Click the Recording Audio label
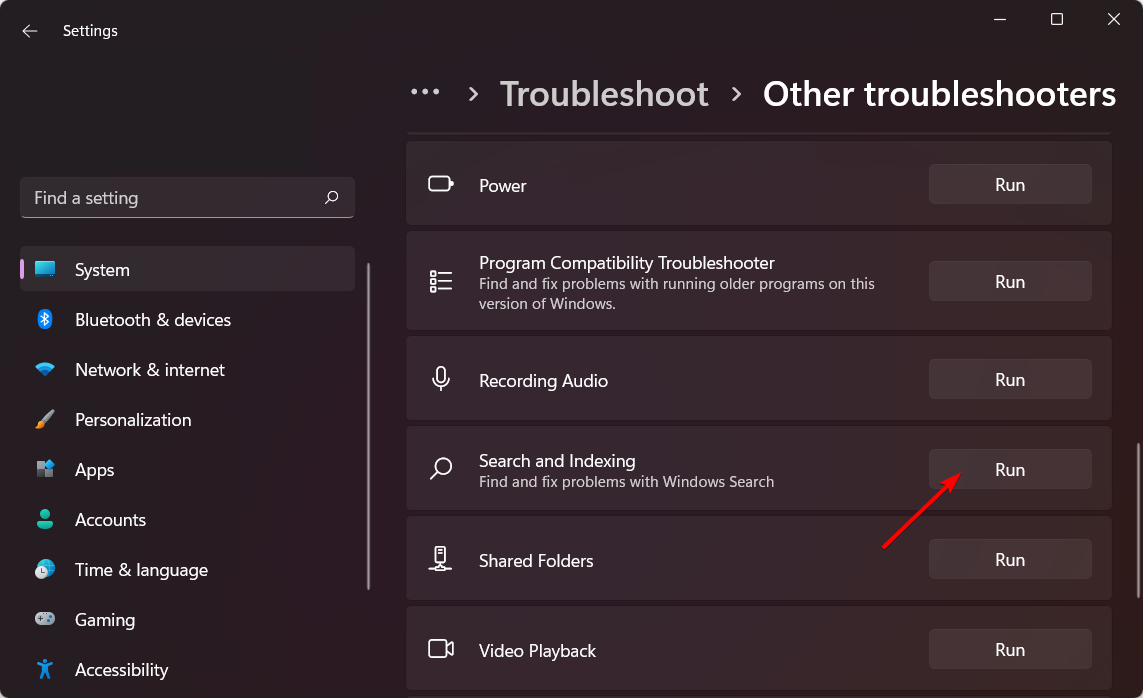The width and height of the screenshot is (1143, 698). (x=543, y=380)
